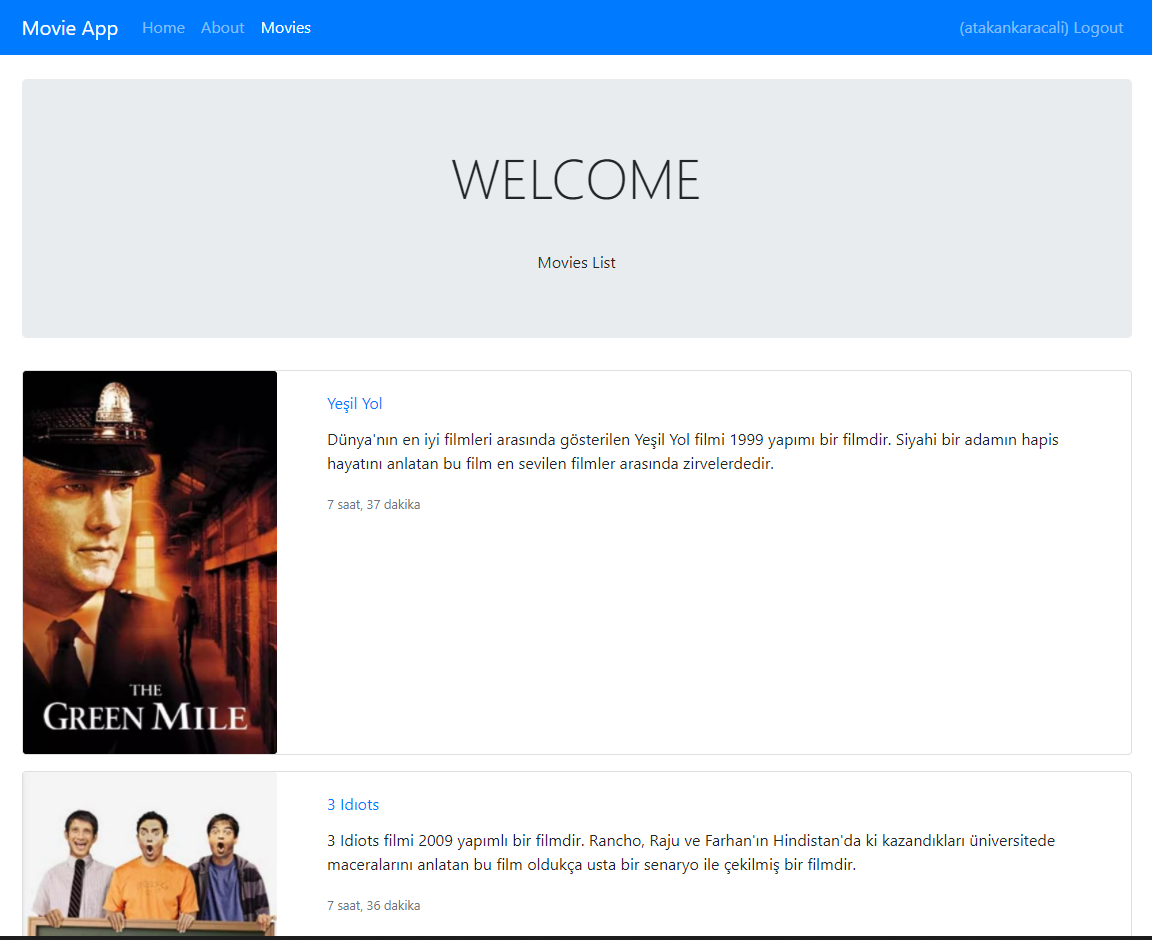Click The Green Mile poster image

tap(149, 562)
